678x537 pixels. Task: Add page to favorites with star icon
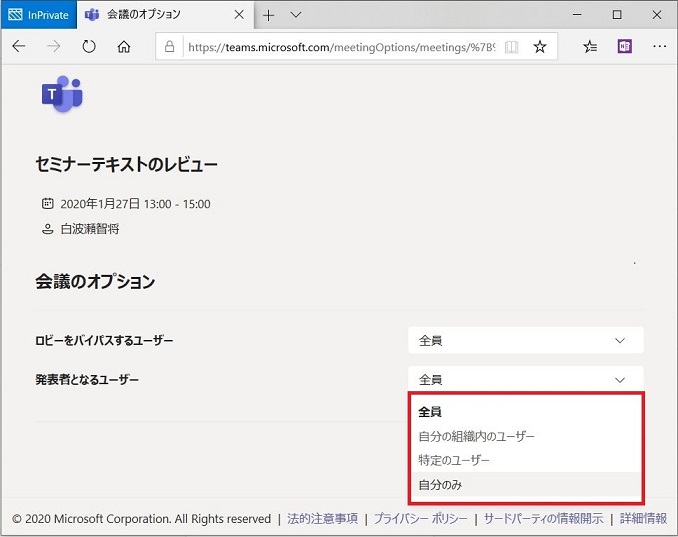540,47
